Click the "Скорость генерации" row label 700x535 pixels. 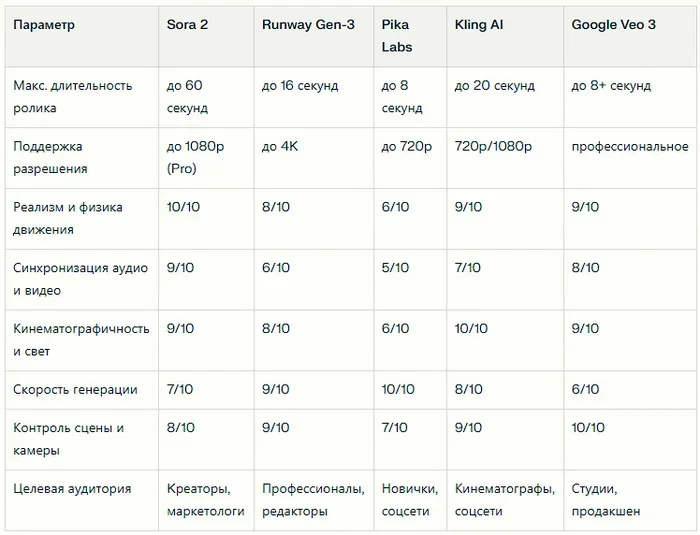click(75, 390)
